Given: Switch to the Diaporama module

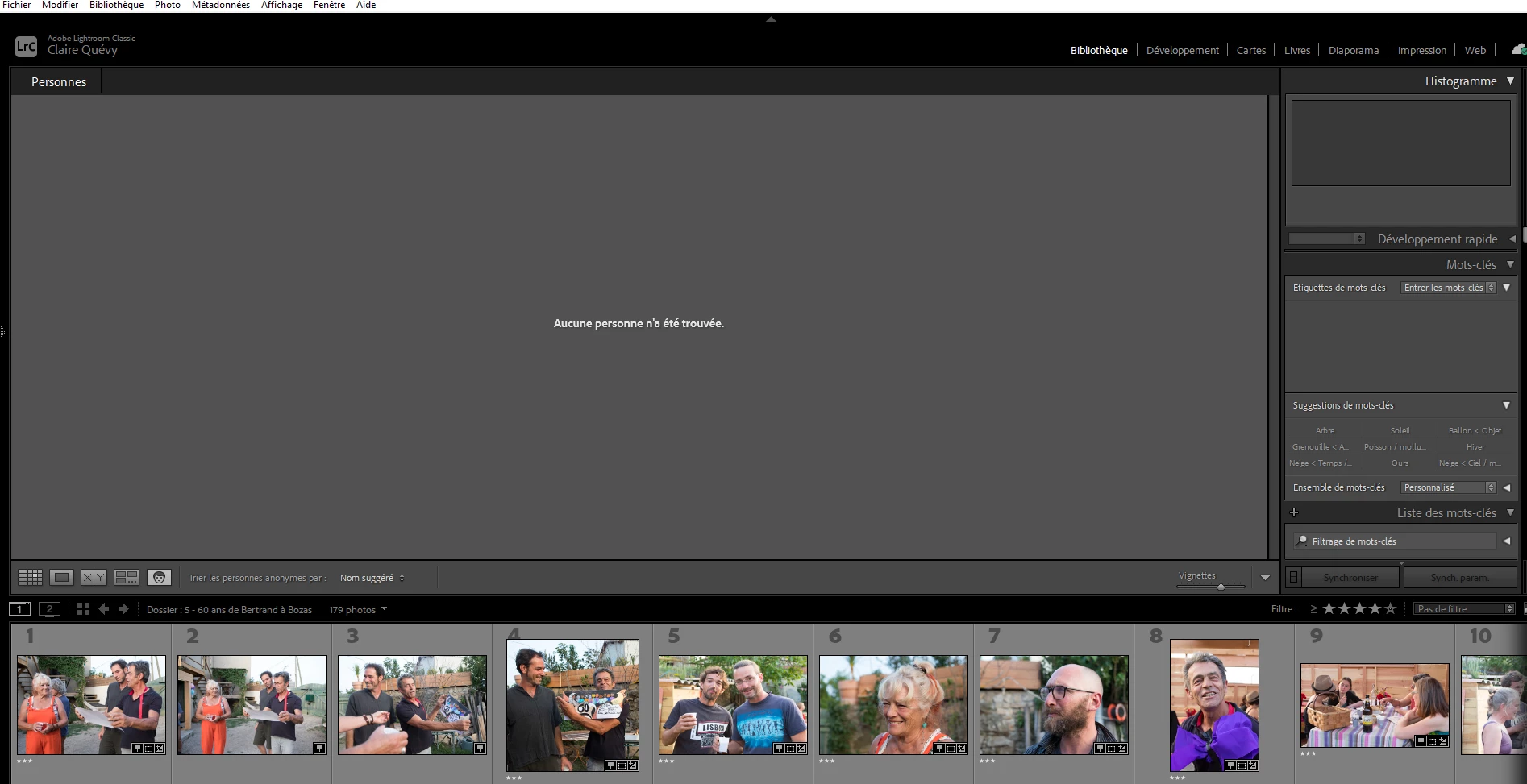Looking at the screenshot, I should pyautogui.click(x=1354, y=50).
